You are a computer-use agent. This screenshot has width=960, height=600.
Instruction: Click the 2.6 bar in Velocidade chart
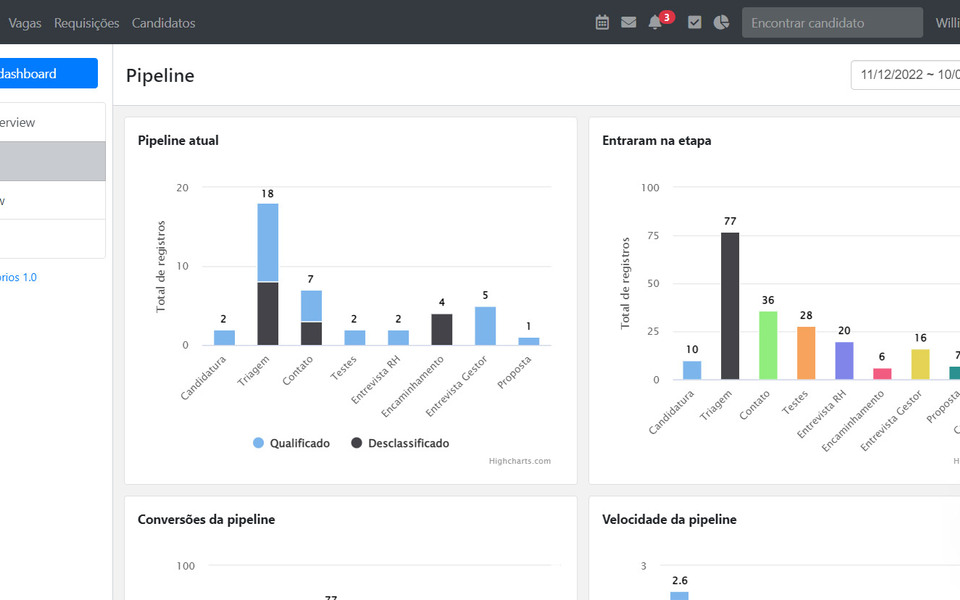point(679,596)
